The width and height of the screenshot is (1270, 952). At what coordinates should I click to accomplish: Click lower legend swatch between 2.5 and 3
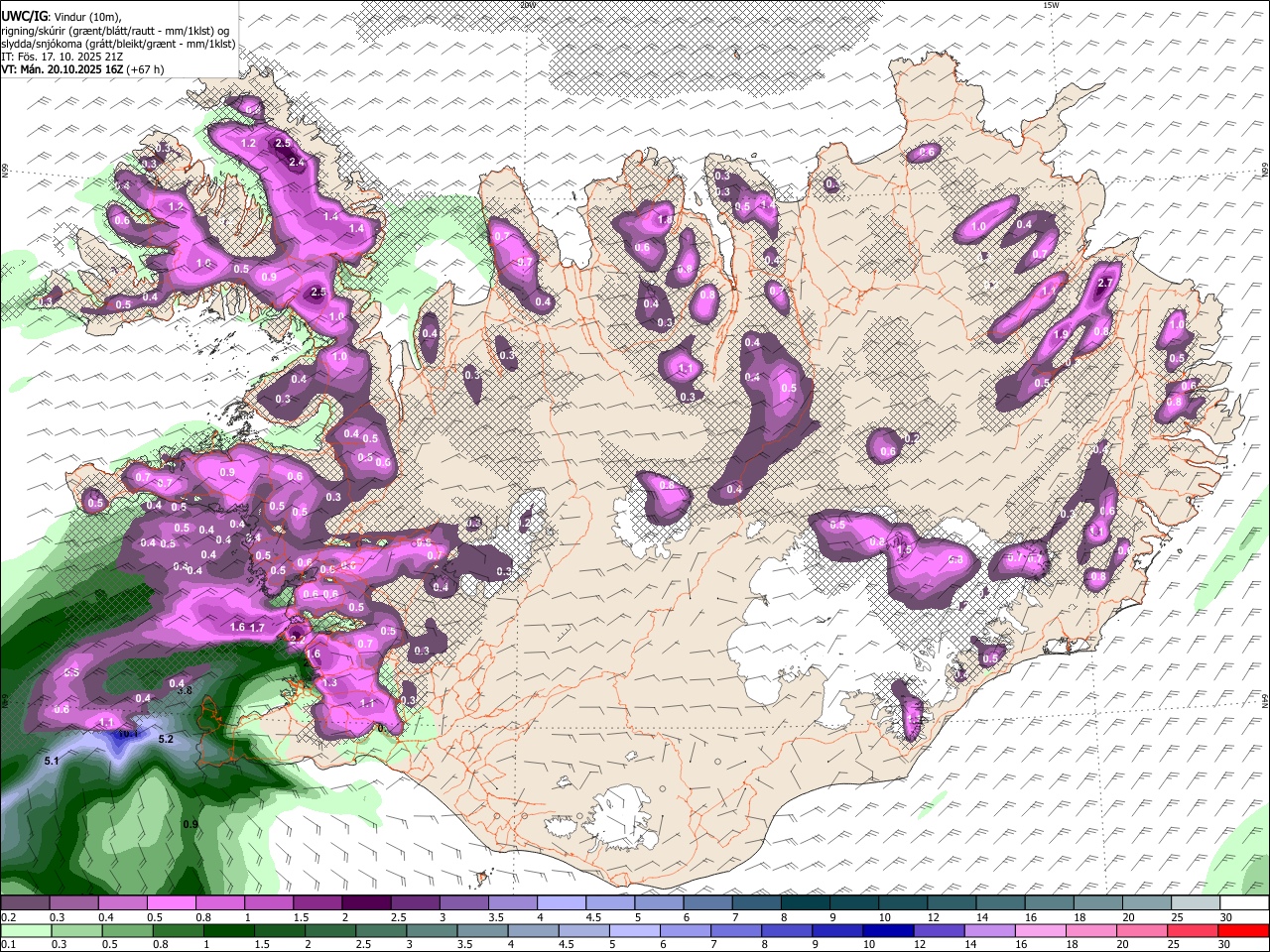(x=381, y=931)
